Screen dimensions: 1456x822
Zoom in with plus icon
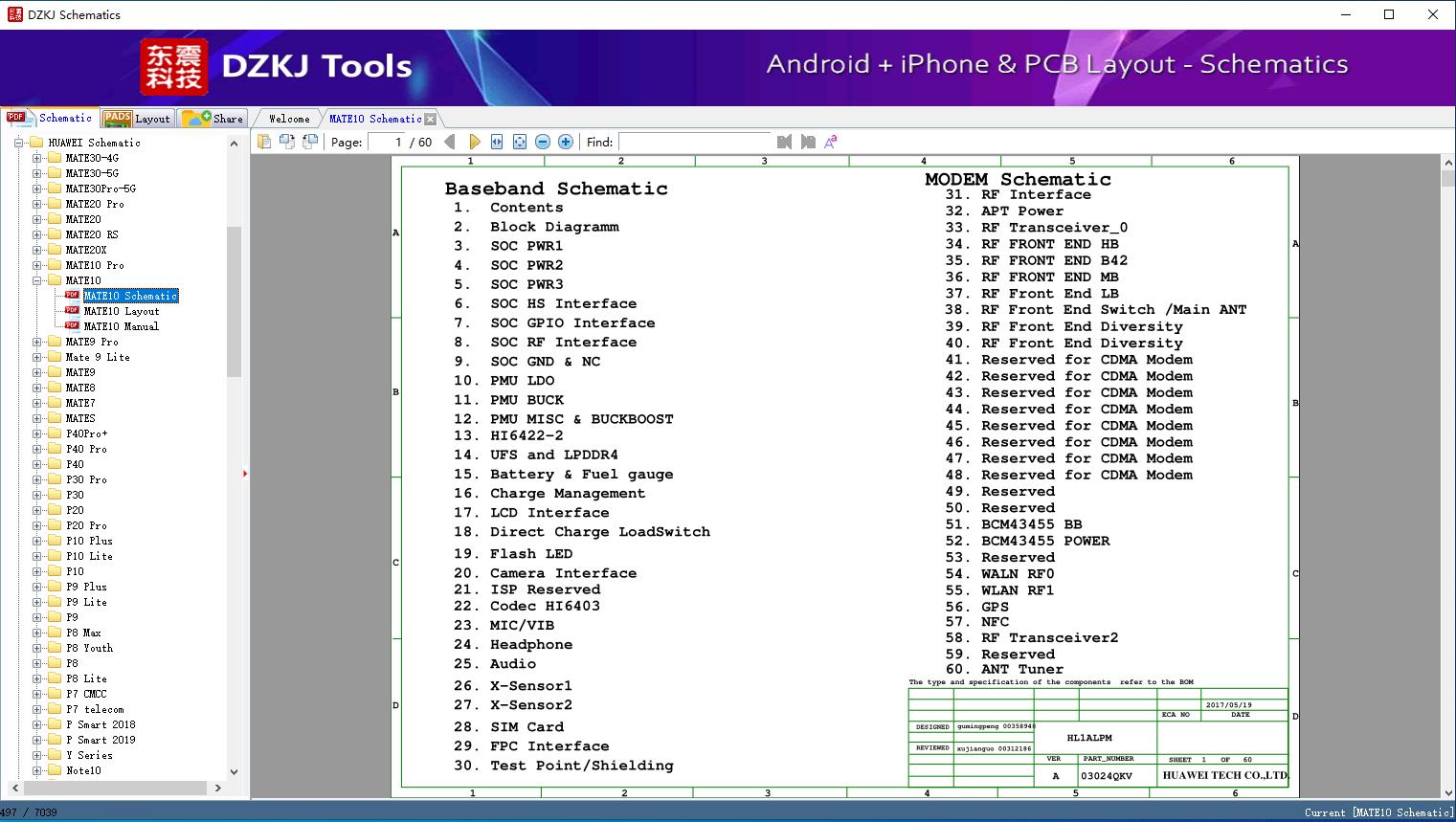click(x=566, y=142)
